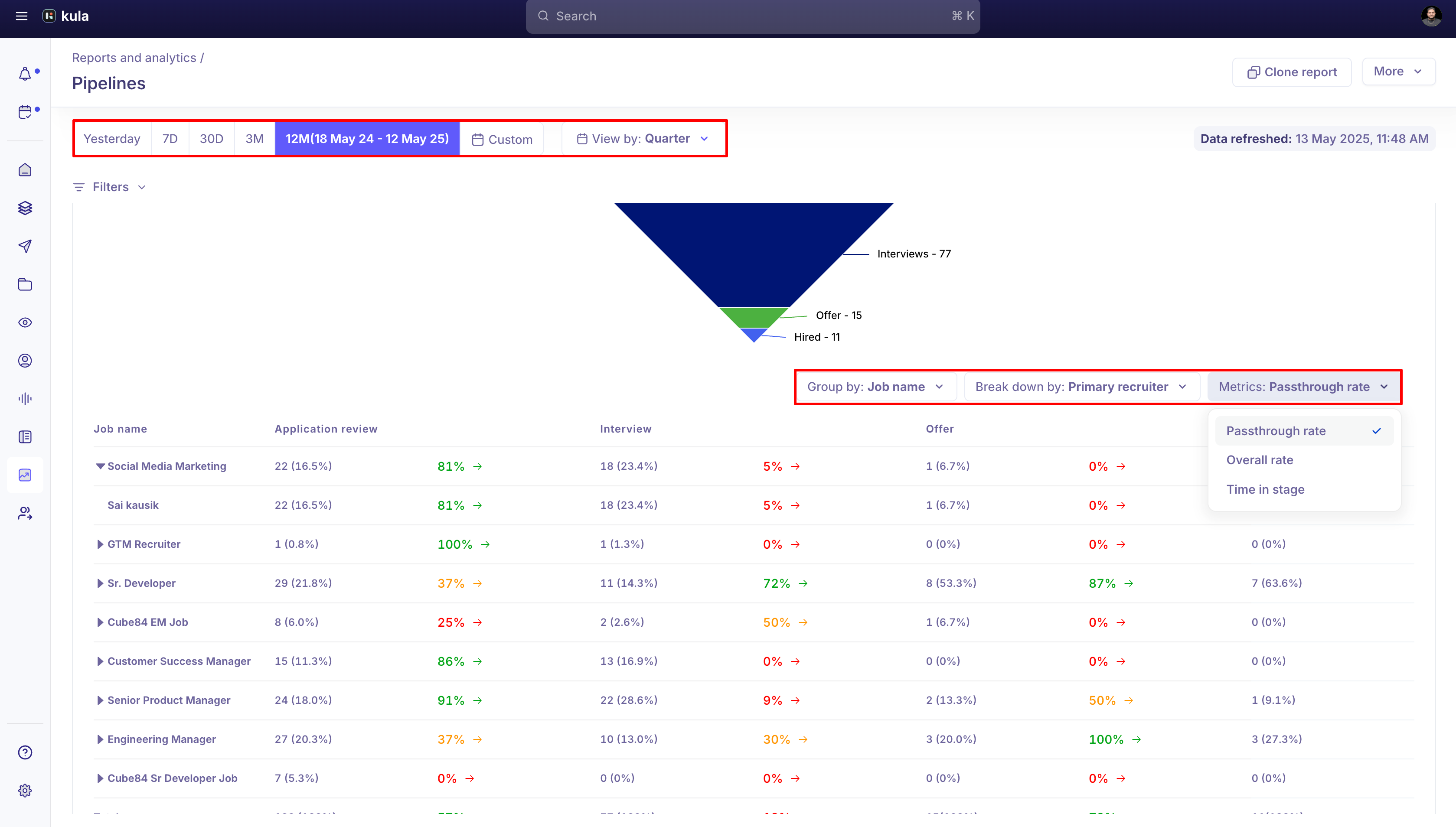Expand the Sr. Developer row
Image resolution: width=1456 pixels, height=827 pixels.
pyautogui.click(x=100, y=583)
